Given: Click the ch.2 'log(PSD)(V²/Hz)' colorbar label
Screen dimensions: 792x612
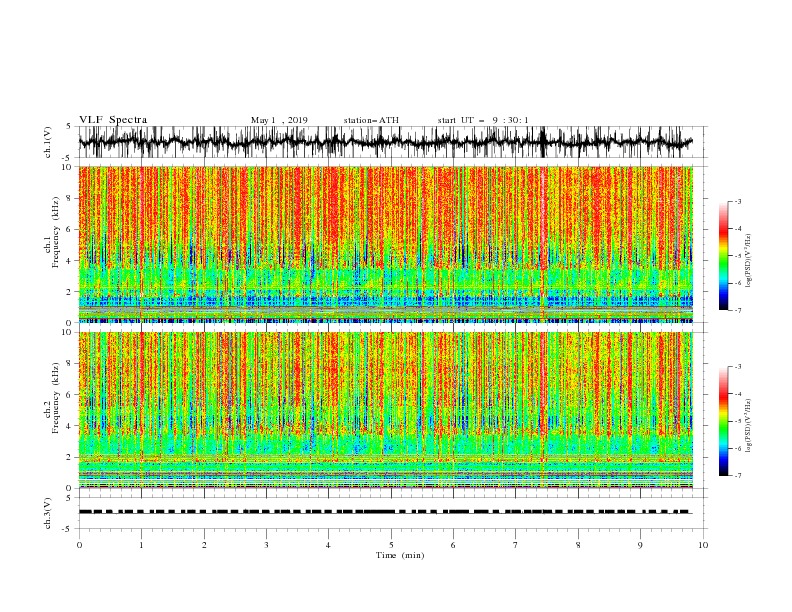Looking at the screenshot, I should pyautogui.click(x=749, y=426).
